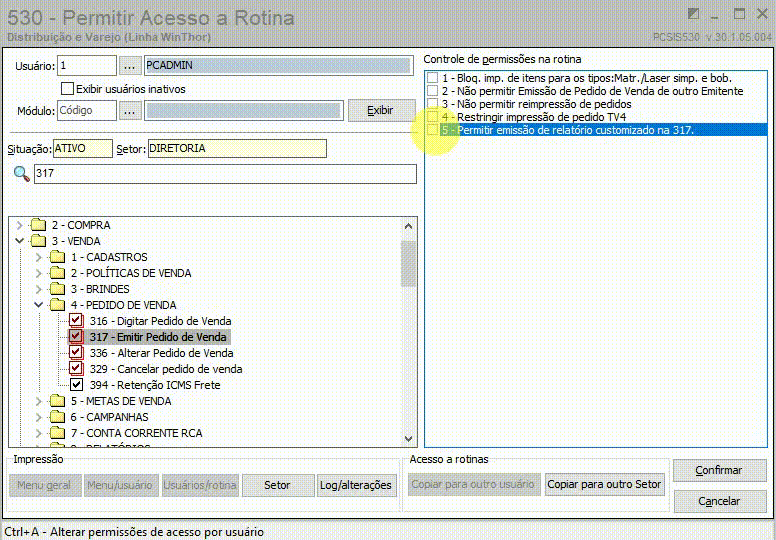
Task: Uncheck routine 317 - Emitir Pedido de Venda
Action: coord(76,337)
